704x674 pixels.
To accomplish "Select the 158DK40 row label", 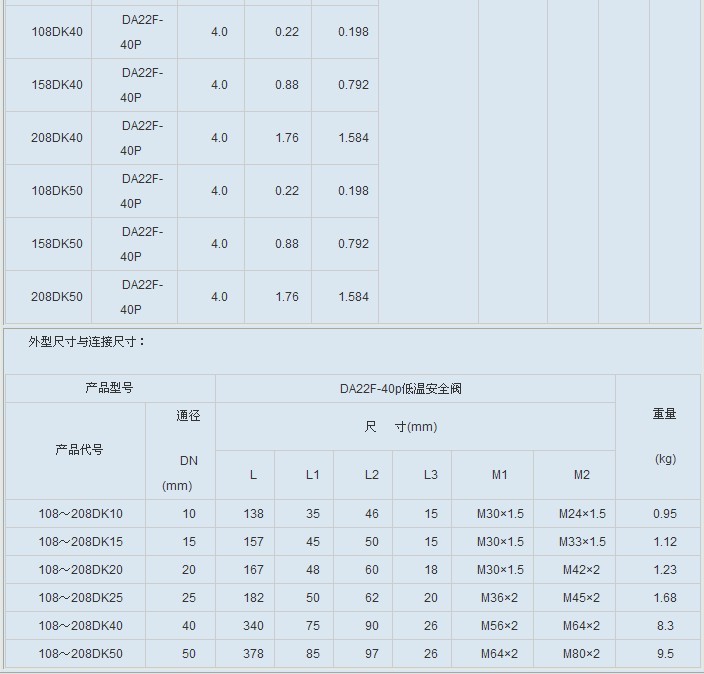I will pos(57,85).
